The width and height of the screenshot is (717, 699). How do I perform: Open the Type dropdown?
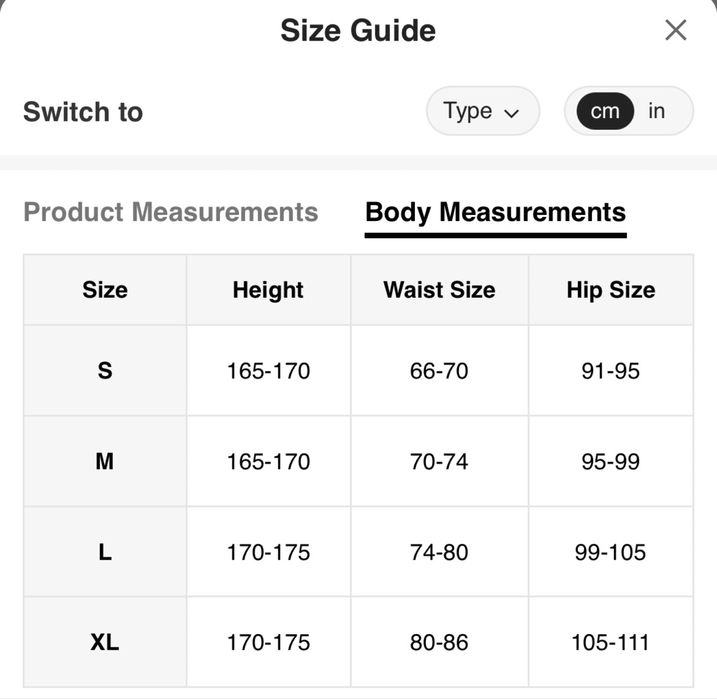point(482,111)
